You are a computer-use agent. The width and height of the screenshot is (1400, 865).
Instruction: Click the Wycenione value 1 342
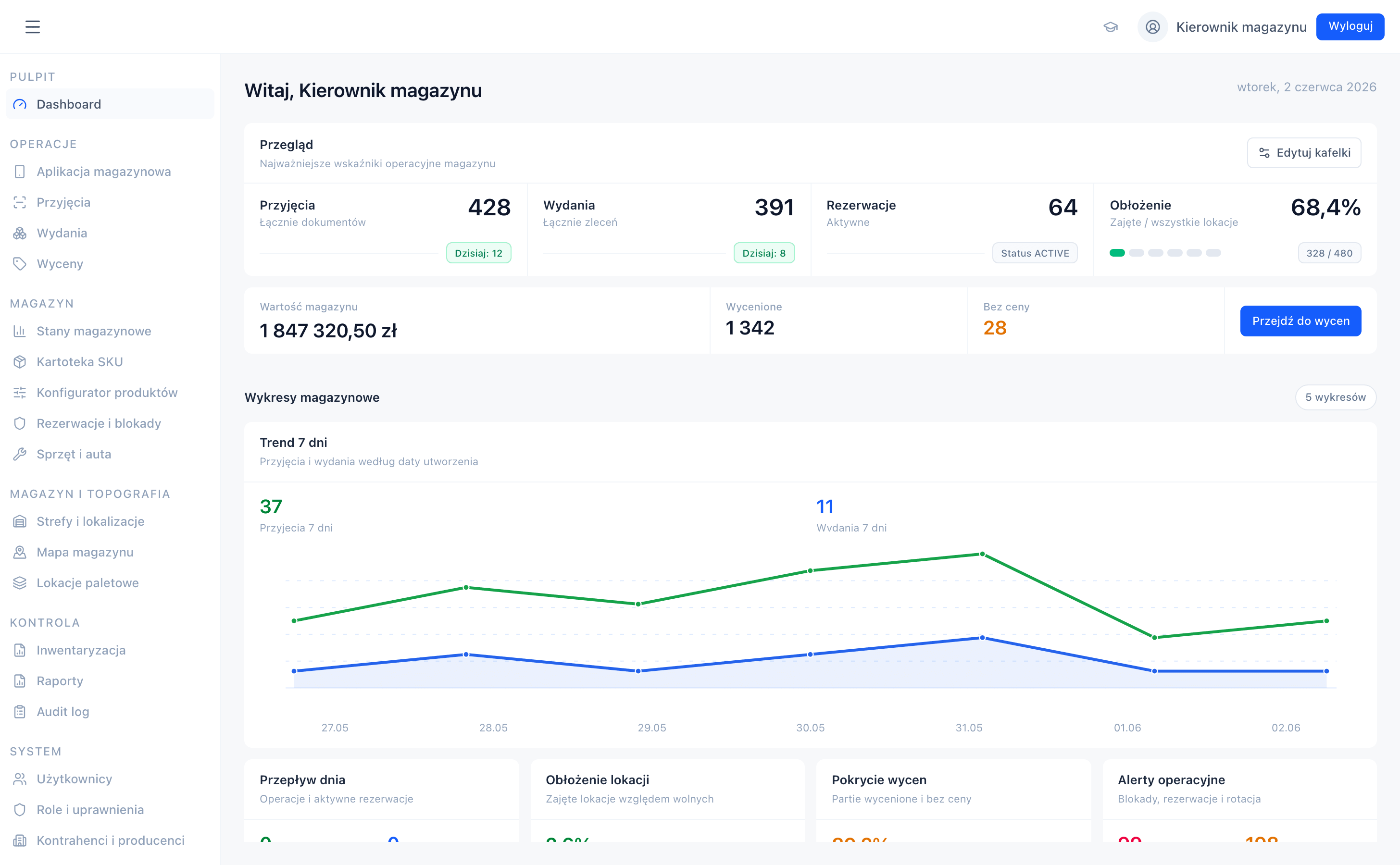[x=750, y=328]
